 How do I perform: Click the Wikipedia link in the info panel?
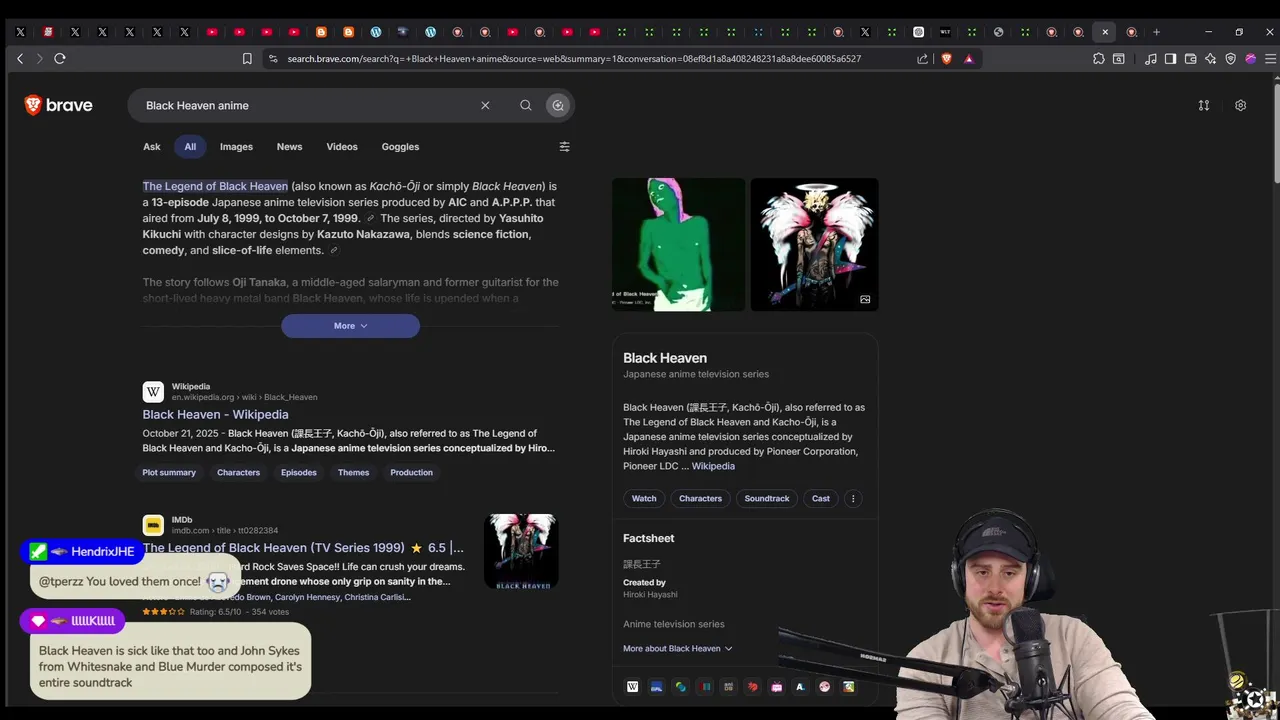coord(713,466)
